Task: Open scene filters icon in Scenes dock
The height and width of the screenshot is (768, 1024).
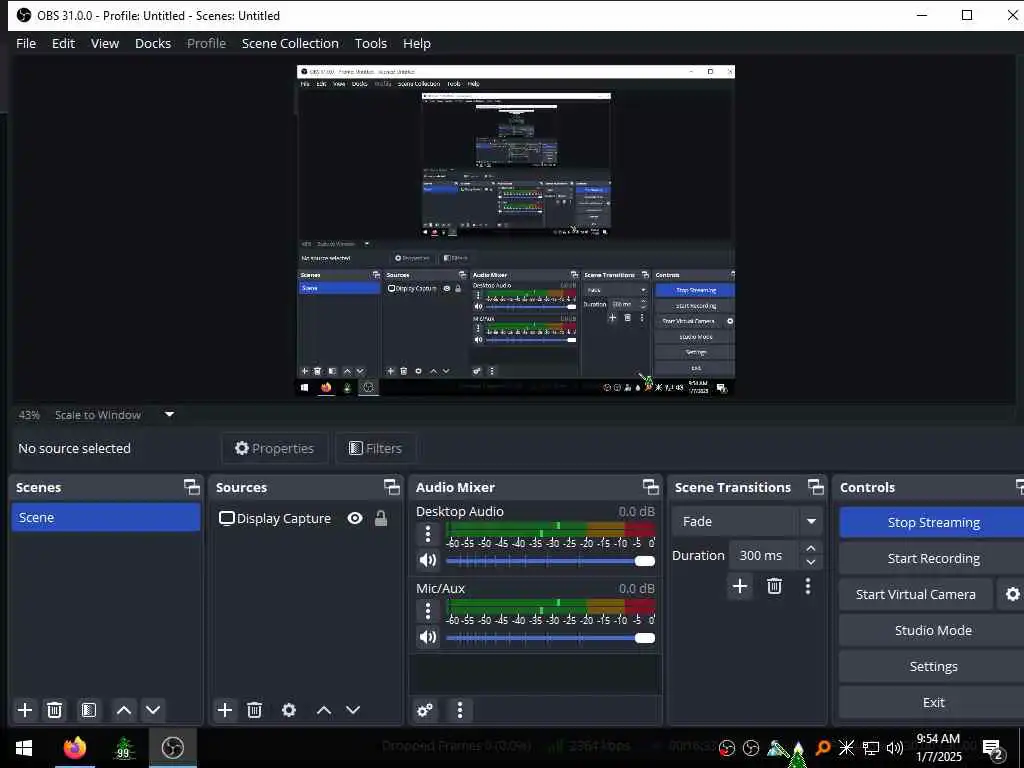Action: 89,710
